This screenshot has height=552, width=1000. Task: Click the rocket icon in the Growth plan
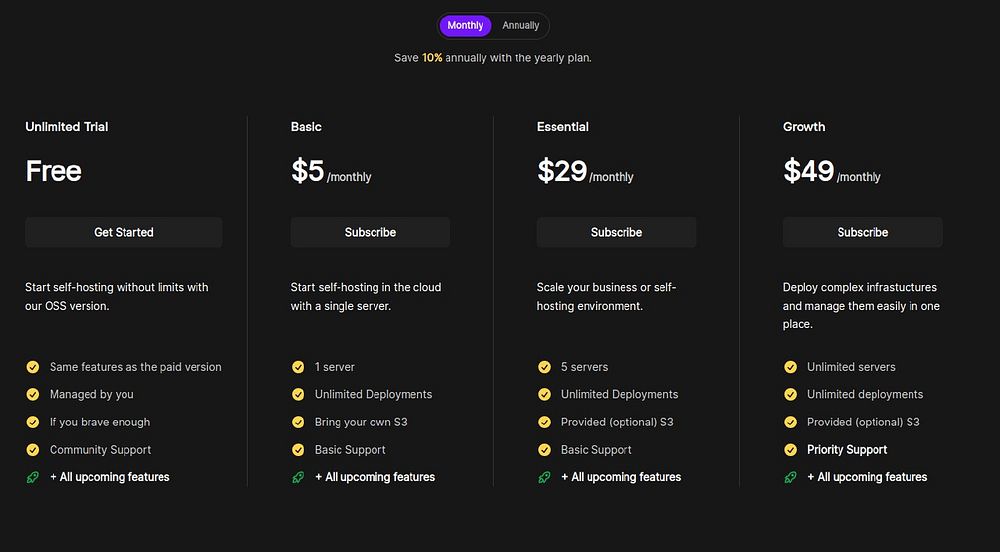[x=790, y=477]
